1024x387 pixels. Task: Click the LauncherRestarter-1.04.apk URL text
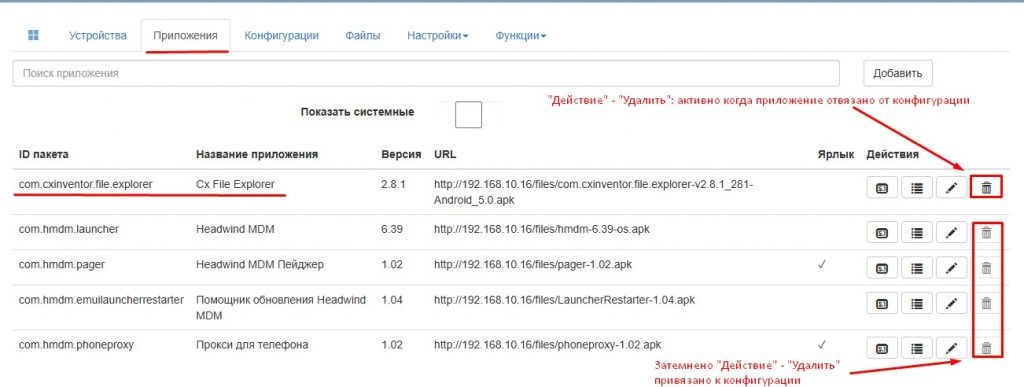coord(564,300)
